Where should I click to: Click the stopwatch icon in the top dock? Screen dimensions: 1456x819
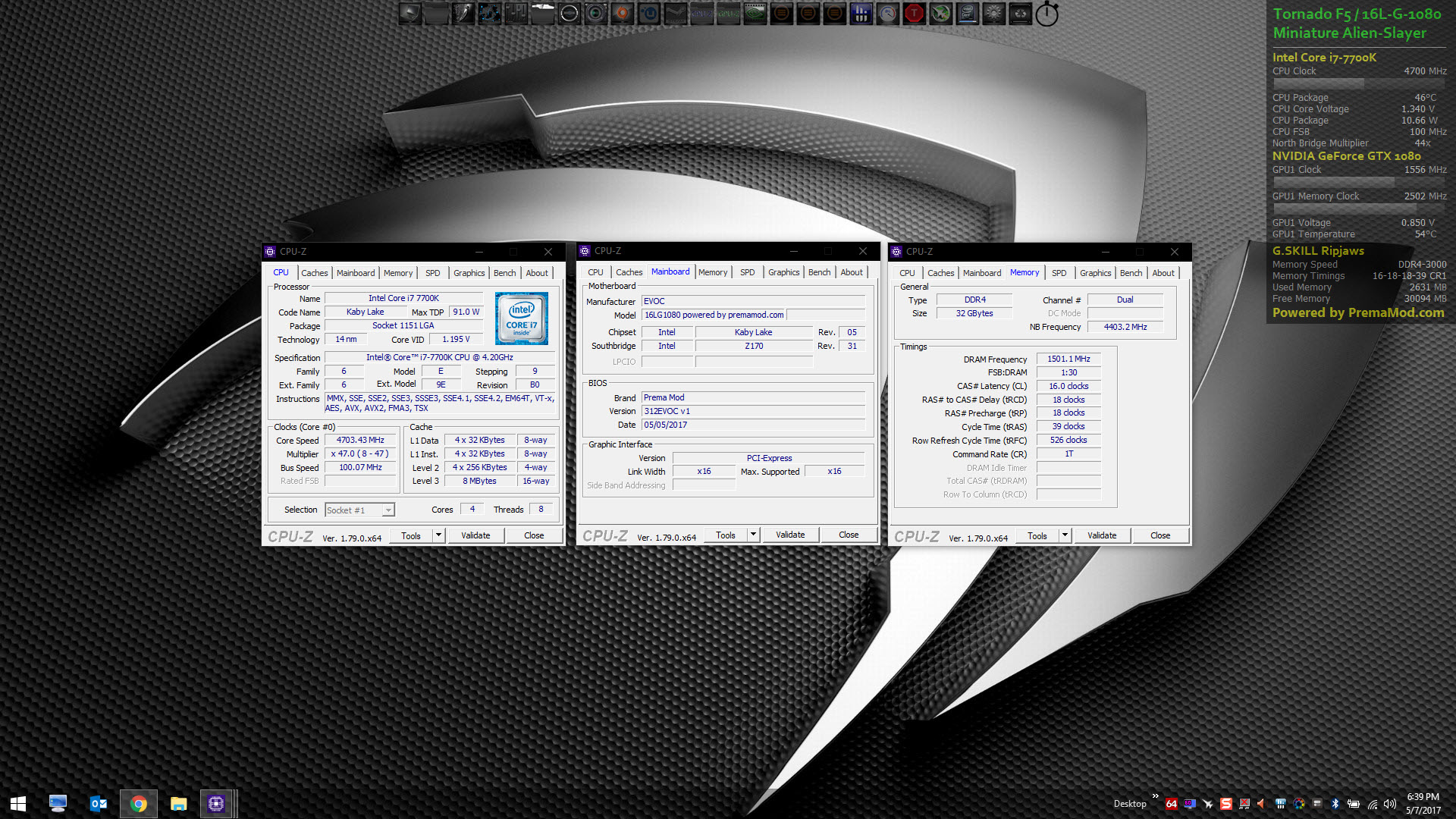1046,14
